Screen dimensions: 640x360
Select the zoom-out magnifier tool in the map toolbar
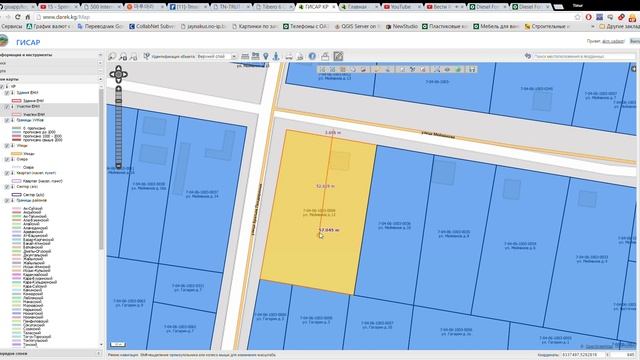123,56
